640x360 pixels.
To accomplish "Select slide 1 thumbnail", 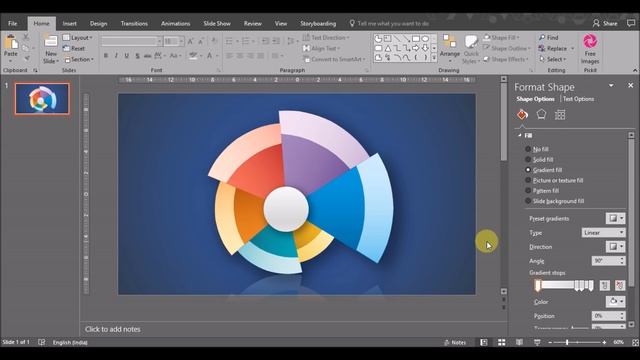I will (x=42, y=99).
